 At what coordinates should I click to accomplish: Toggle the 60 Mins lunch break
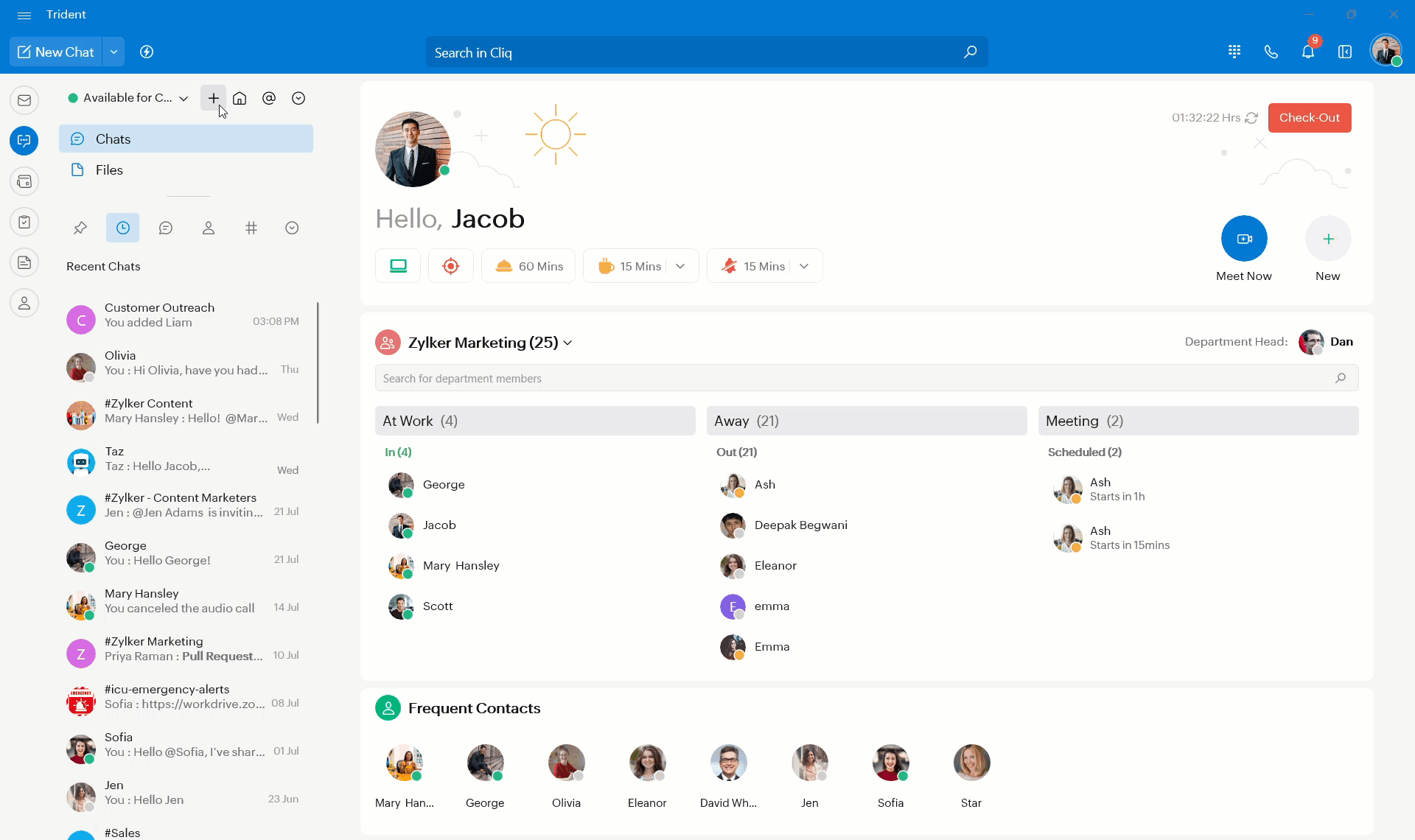coord(528,266)
